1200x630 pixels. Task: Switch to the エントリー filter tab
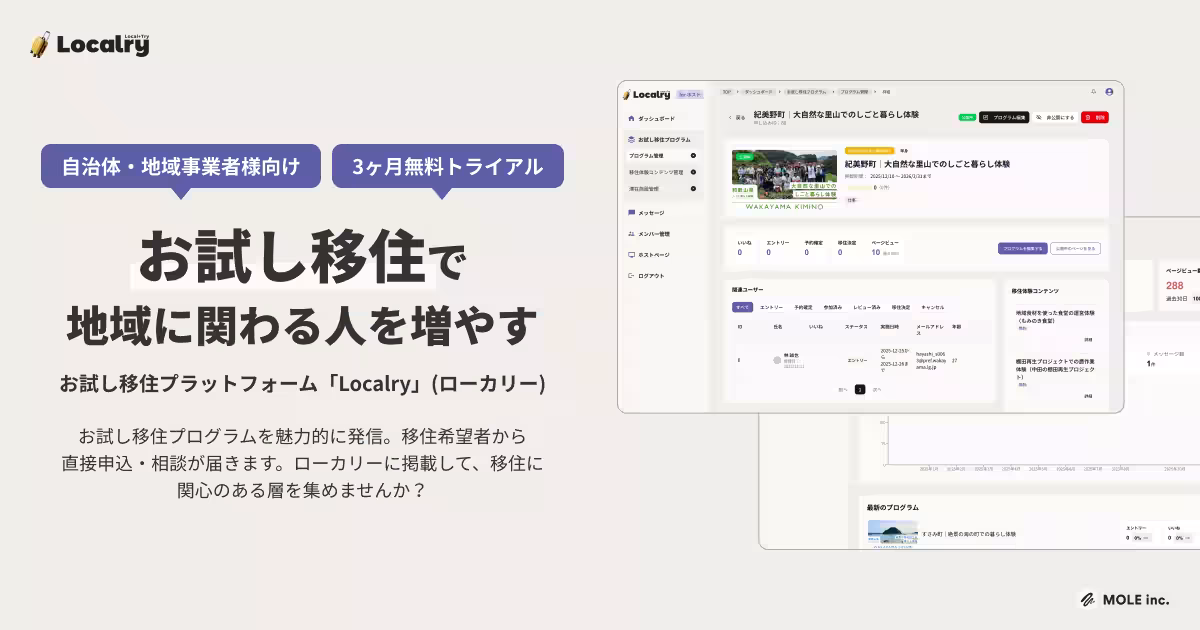coord(772,307)
